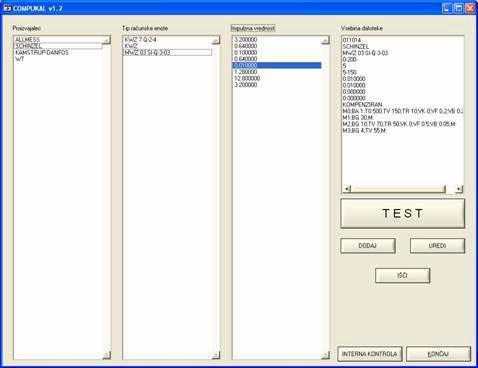Select MWZ 03 SI-Q-3-03 in unit type list

(x=168, y=52)
